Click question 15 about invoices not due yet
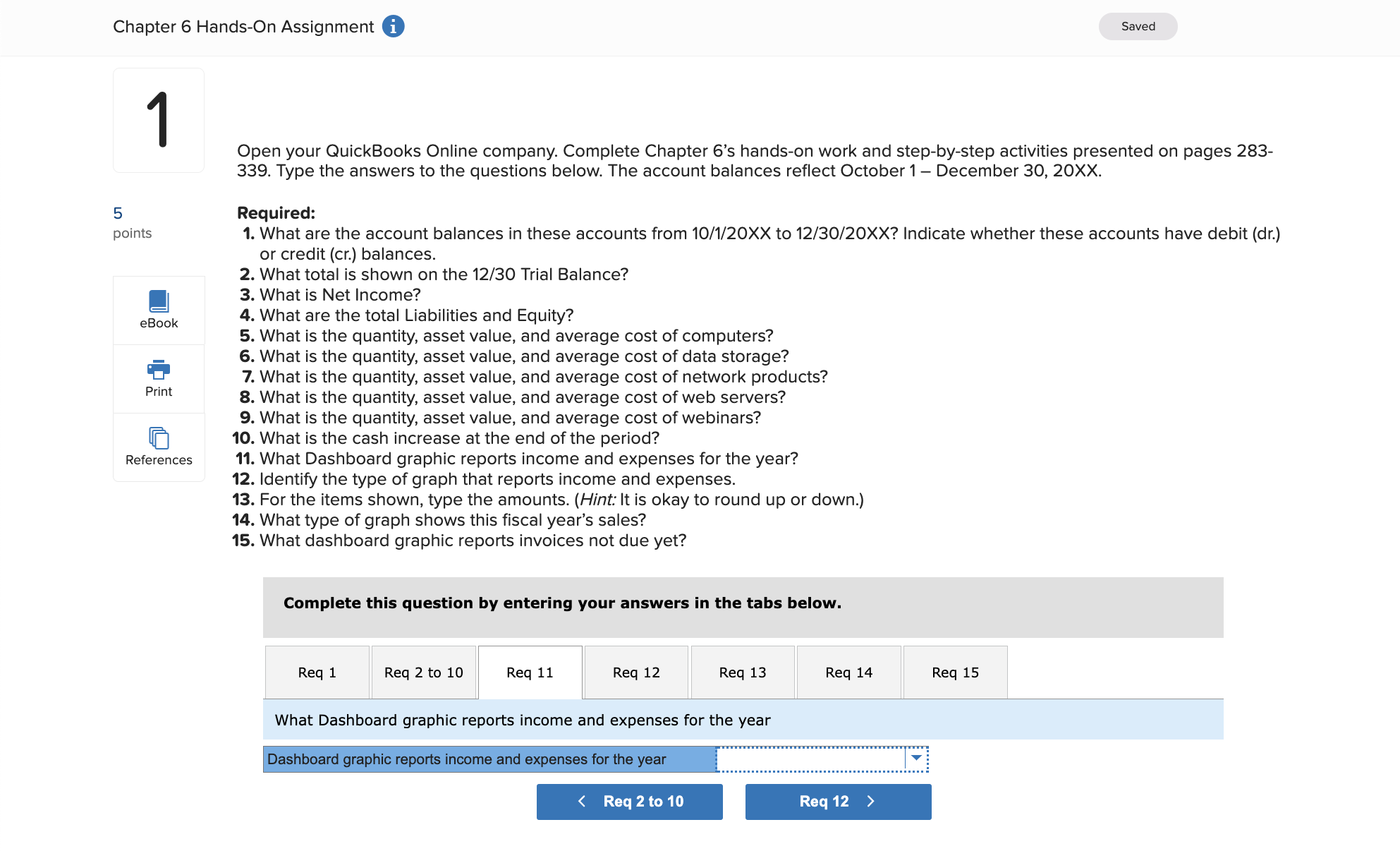This screenshot has height=851, width=1400. (x=473, y=541)
